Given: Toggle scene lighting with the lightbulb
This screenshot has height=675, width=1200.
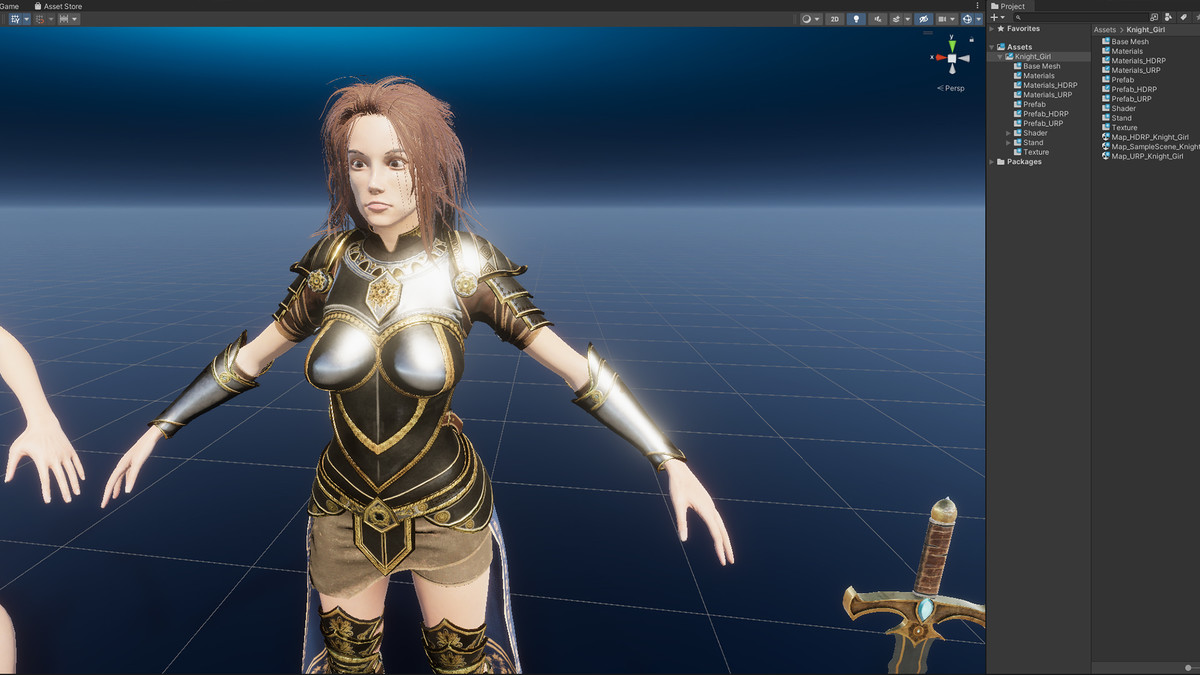Looking at the screenshot, I should click(856, 19).
